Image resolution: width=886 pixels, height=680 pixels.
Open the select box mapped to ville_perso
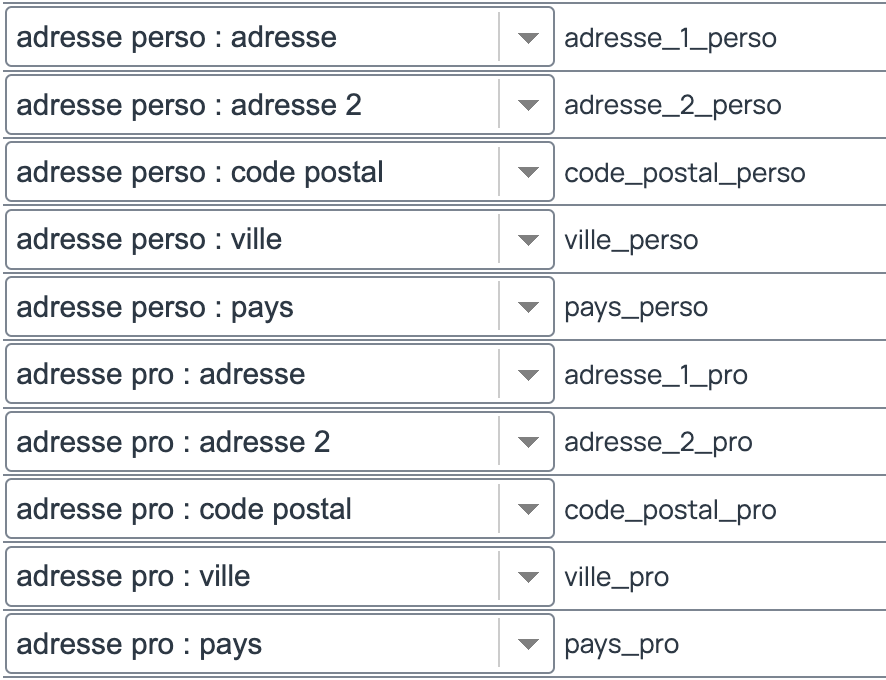(x=280, y=240)
